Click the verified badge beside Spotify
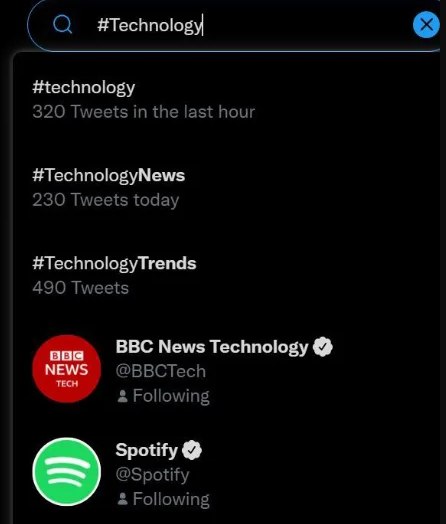 point(192,450)
